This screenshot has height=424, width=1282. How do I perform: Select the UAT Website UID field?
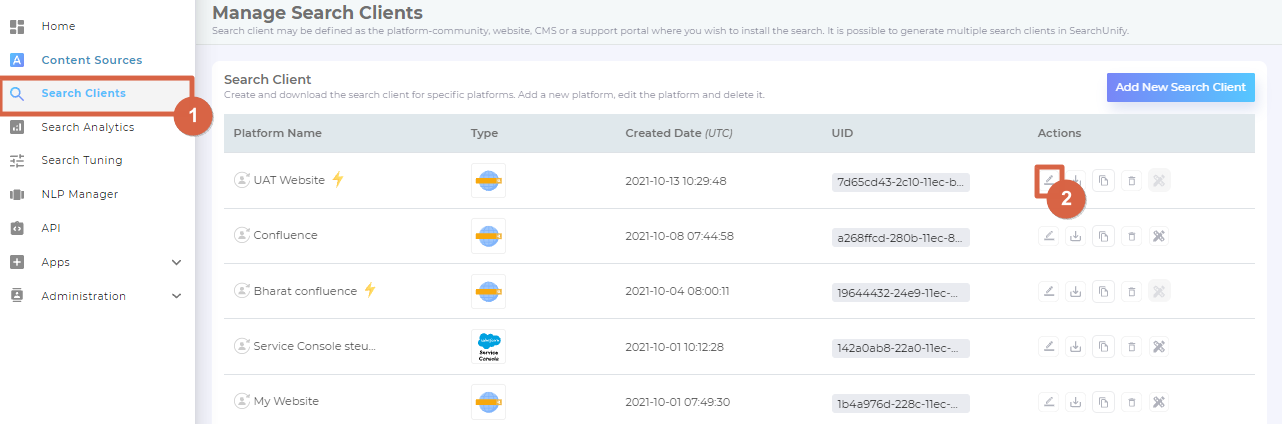tap(900, 182)
